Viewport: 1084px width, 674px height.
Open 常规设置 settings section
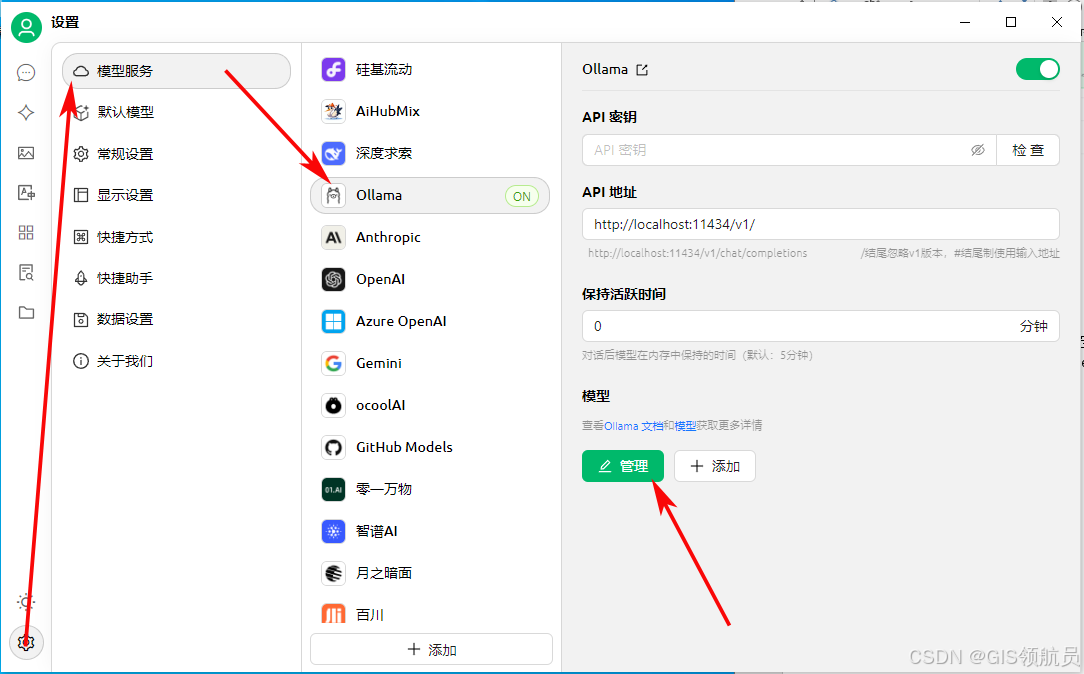tap(176, 153)
